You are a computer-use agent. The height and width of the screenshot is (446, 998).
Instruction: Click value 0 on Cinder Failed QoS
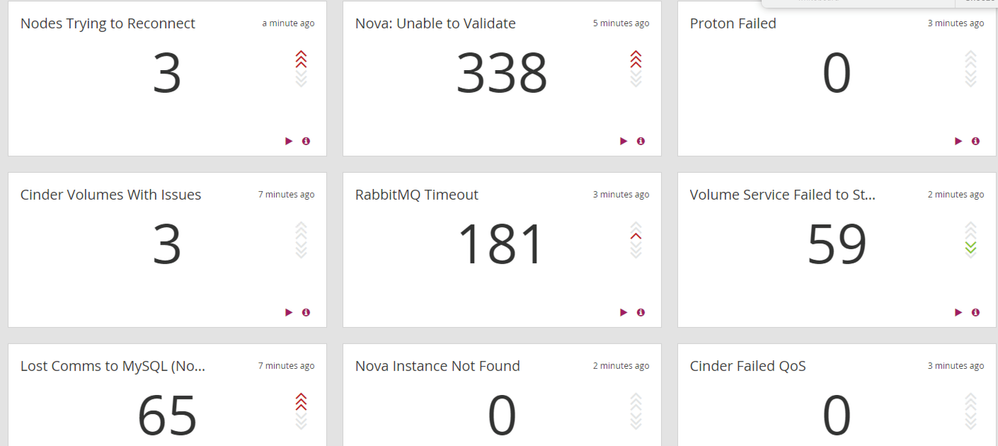click(x=837, y=415)
